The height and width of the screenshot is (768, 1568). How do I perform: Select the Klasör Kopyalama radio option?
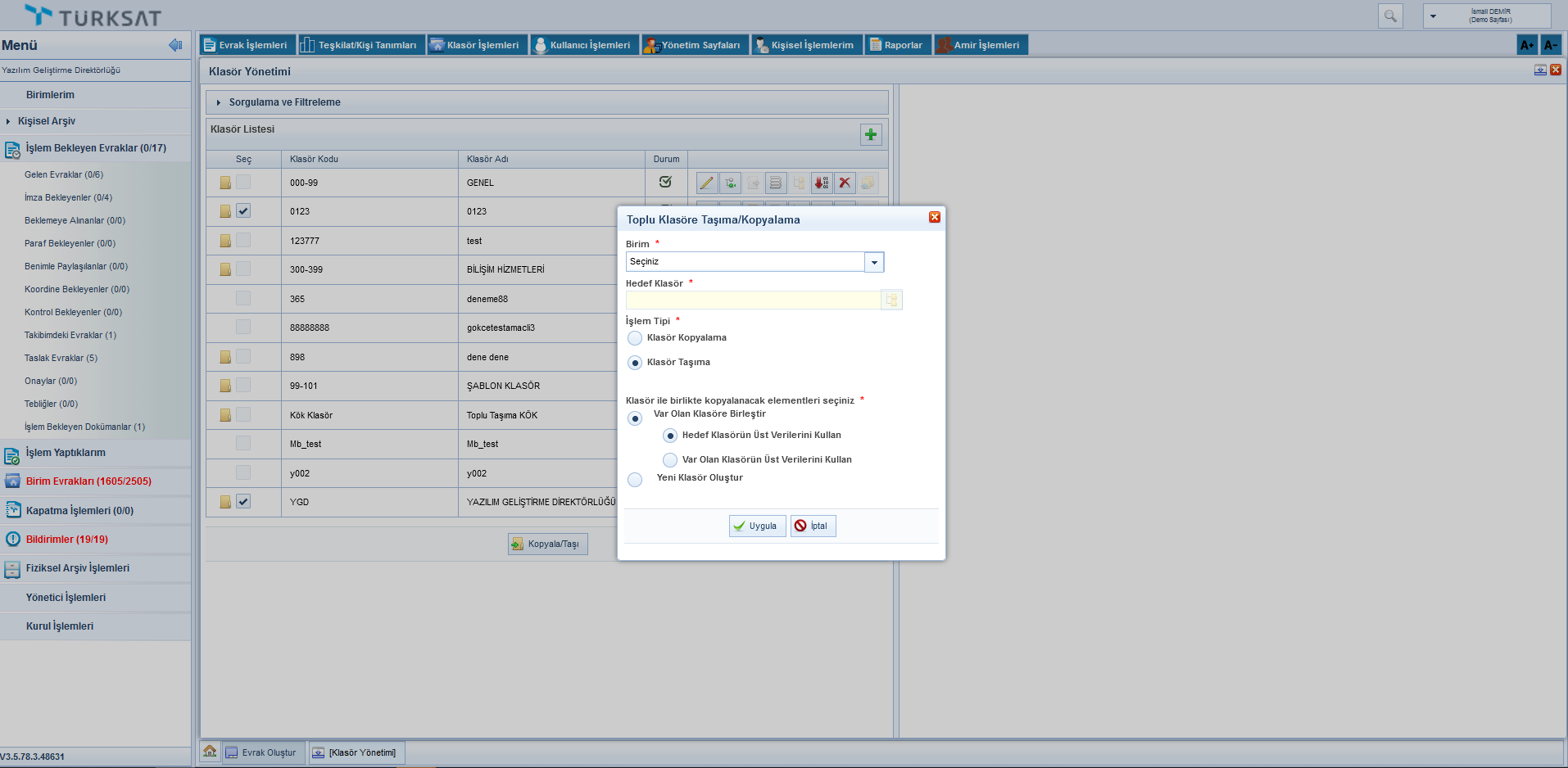coord(635,338)
